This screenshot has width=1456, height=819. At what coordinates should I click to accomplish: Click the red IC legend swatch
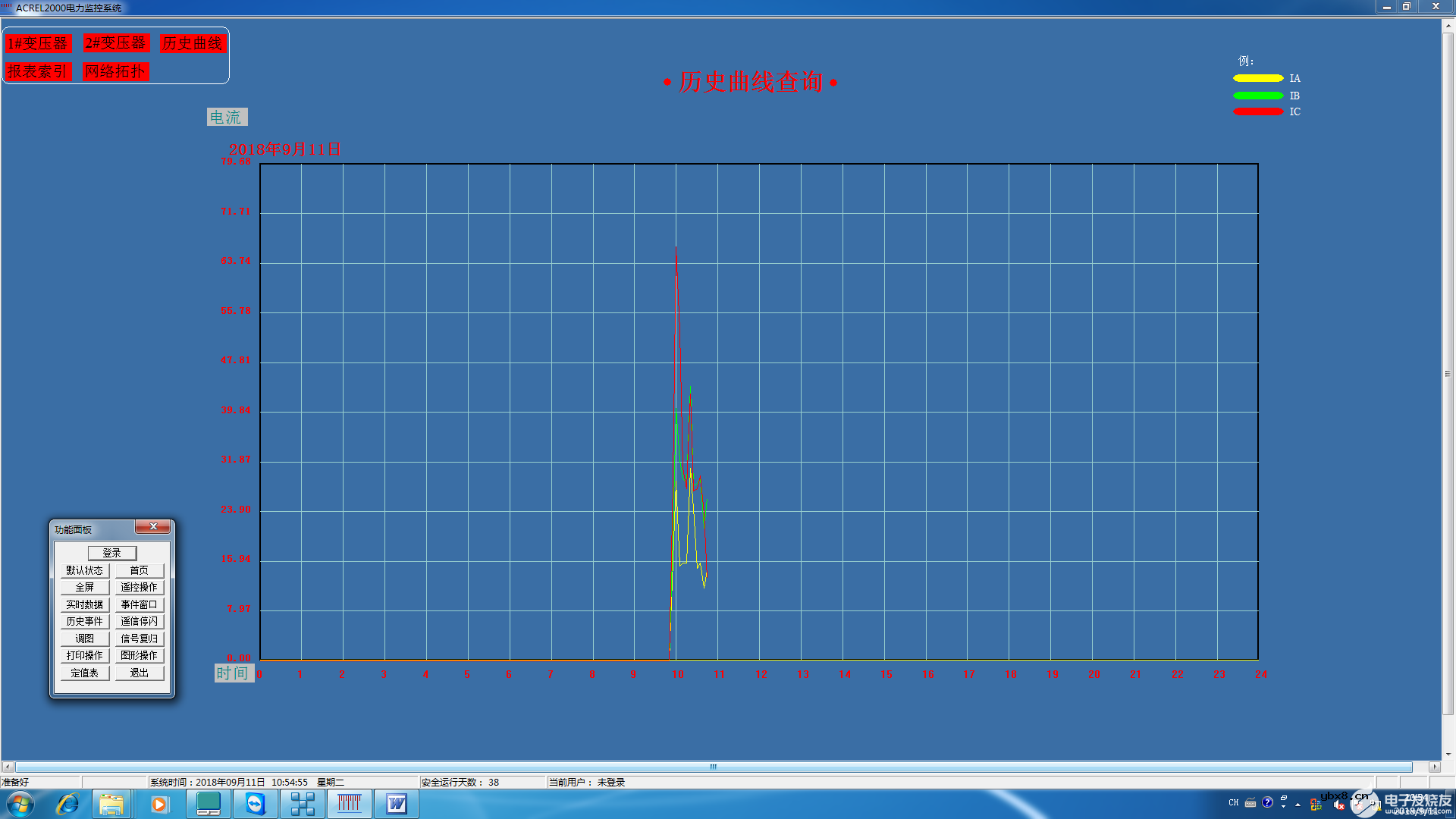(1257, 111)
